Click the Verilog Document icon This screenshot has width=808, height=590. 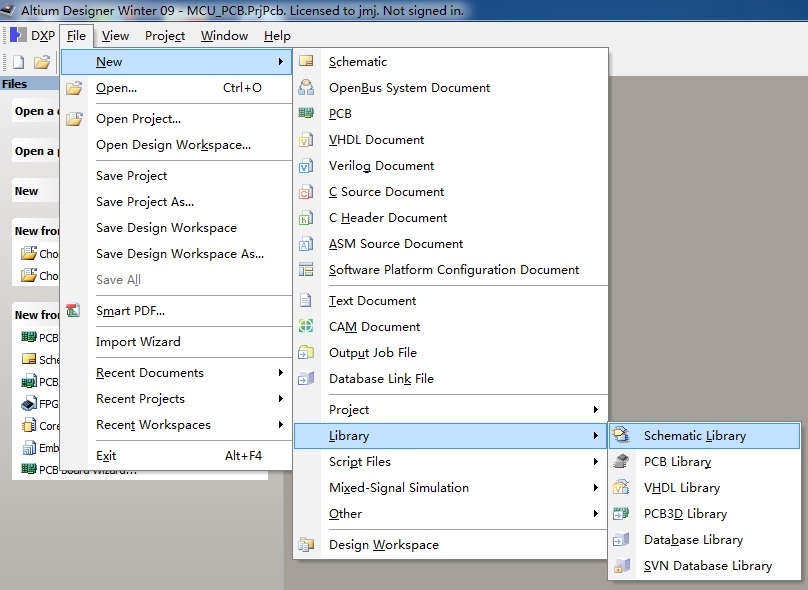pyautogui.click(x=306, y=165)
